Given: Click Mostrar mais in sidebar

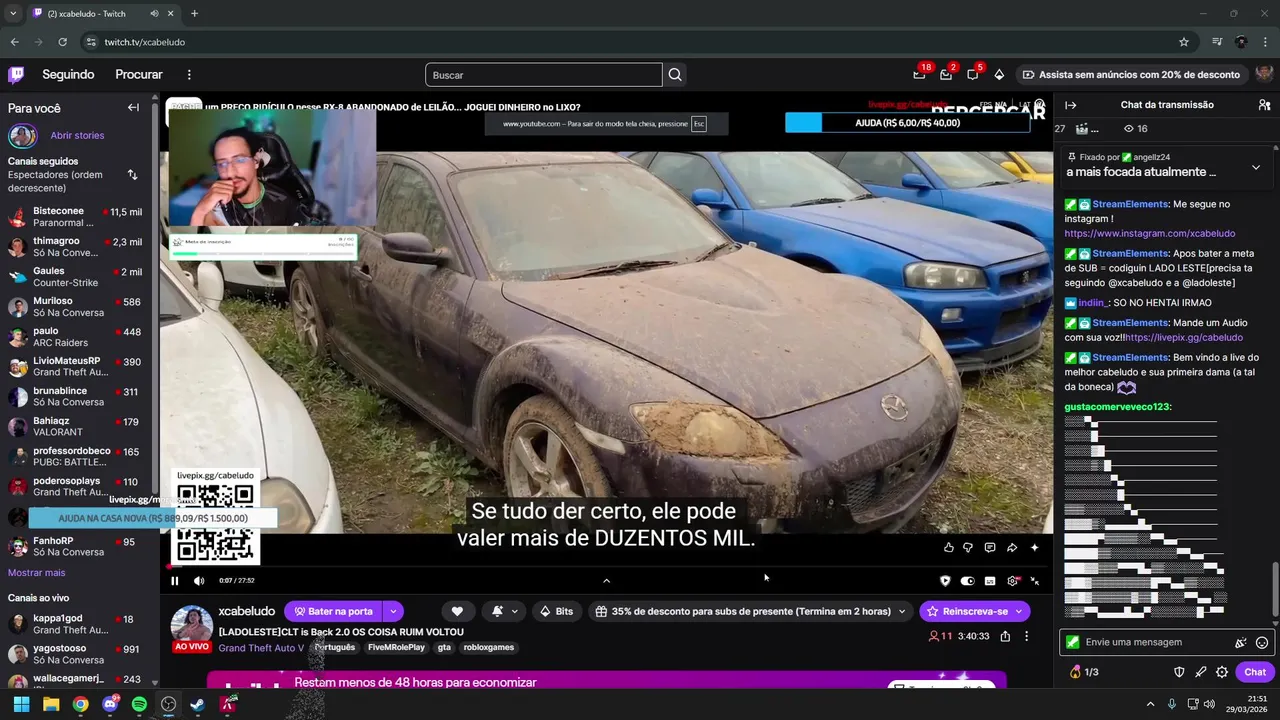Looking at the screenshot, I should [37, 573].
